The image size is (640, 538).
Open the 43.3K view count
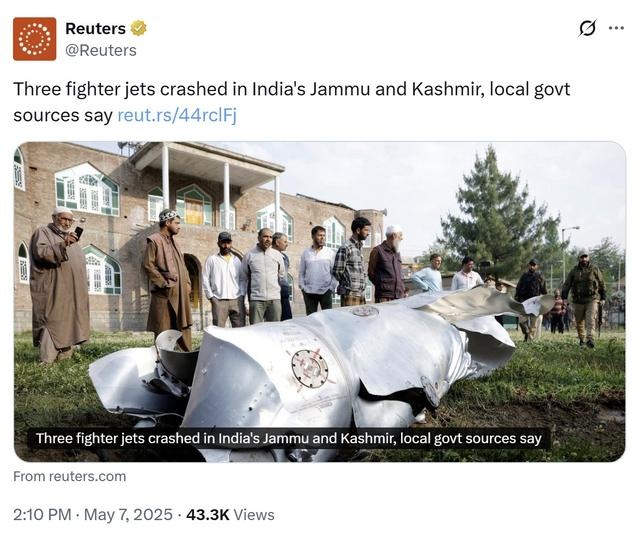(x=208, y=515)
